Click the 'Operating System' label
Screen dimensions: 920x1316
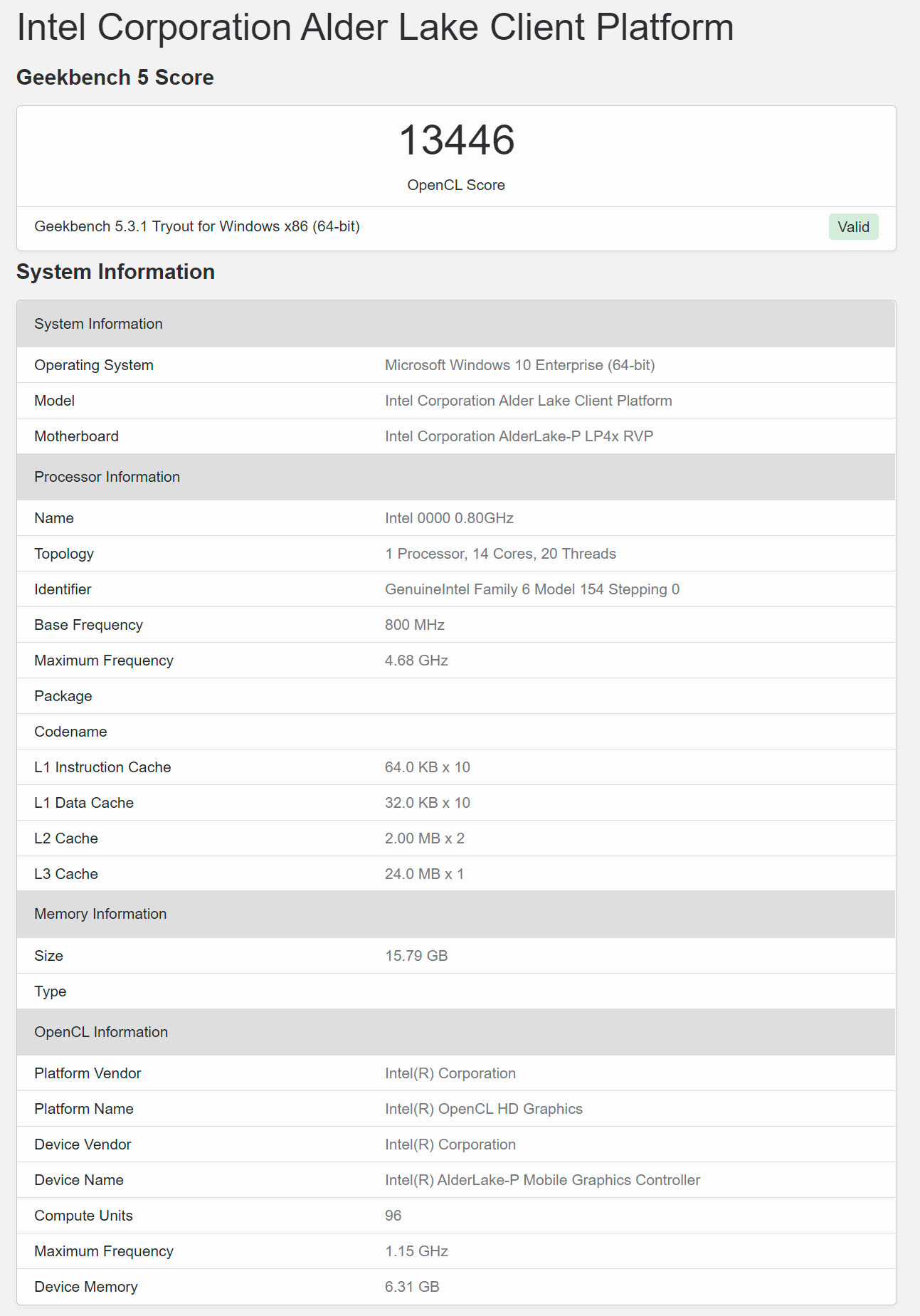(94, 365)
